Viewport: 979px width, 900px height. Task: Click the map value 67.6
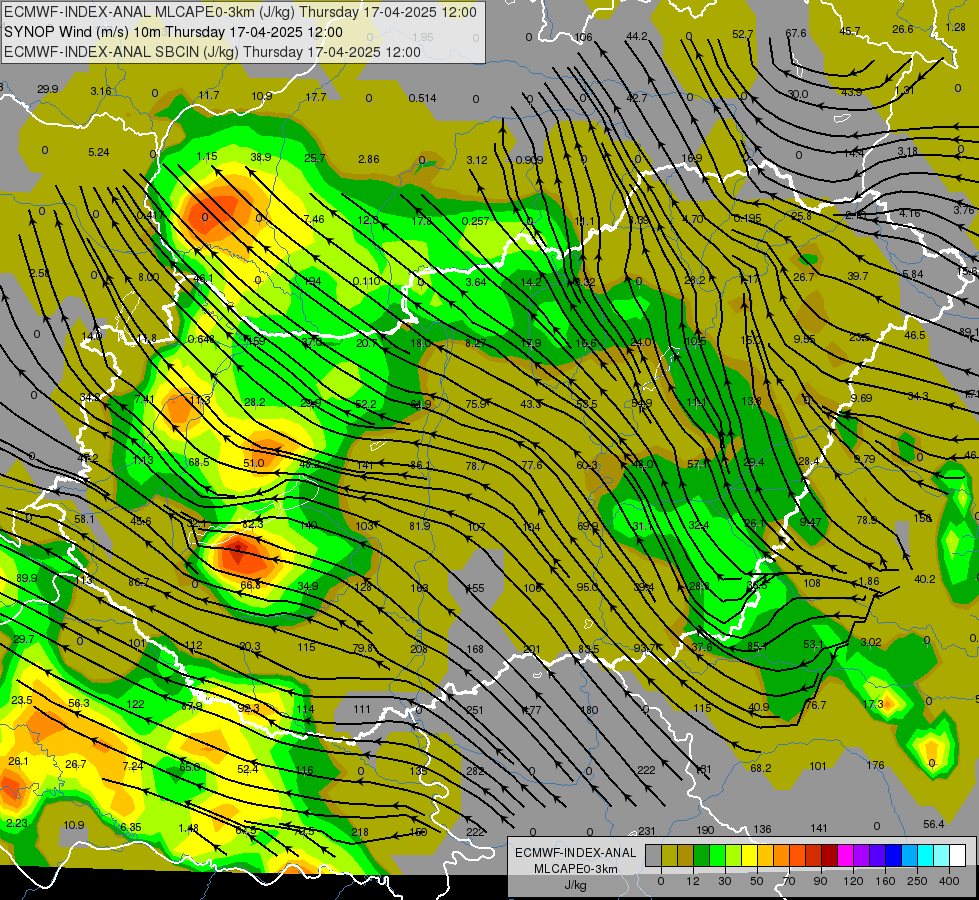coord(796,33)
